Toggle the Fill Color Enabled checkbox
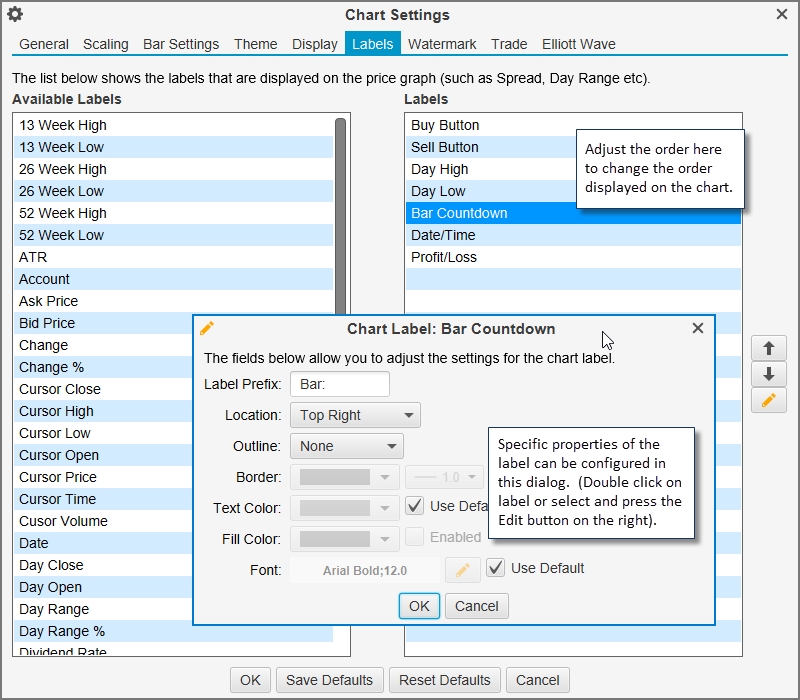Image resolution: width=800 pixels, height=700 pixels. [x=414, y=538]
